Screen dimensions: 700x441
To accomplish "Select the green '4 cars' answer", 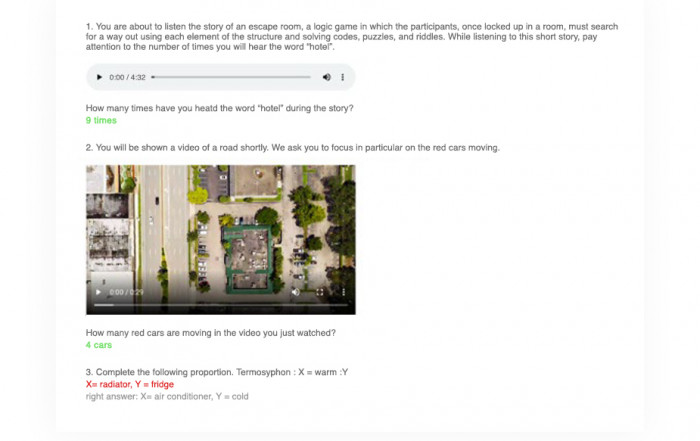I will click(99, 345).
